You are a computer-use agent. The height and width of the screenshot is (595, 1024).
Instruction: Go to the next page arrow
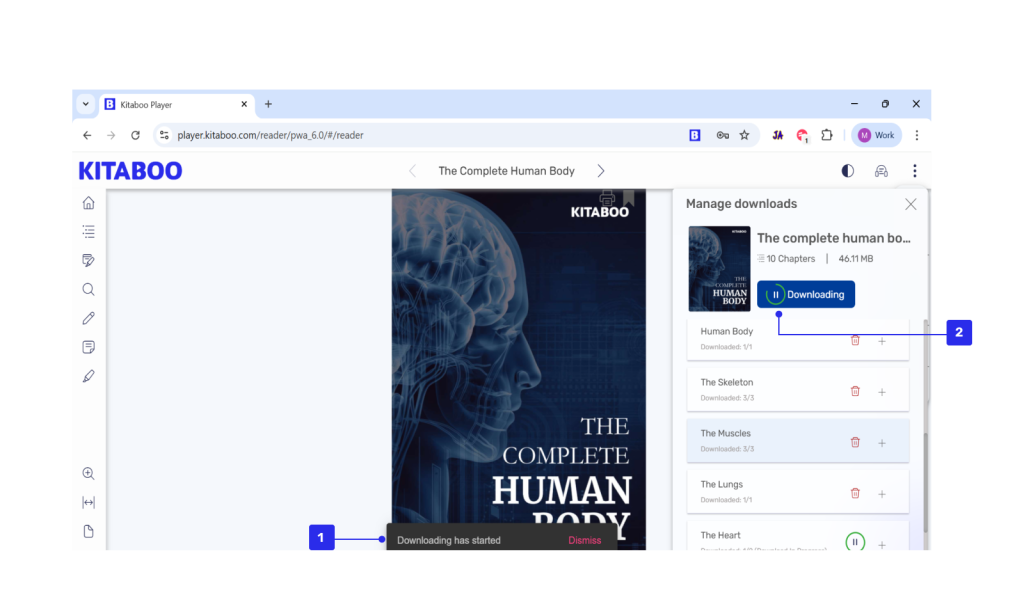click(601, 171)
